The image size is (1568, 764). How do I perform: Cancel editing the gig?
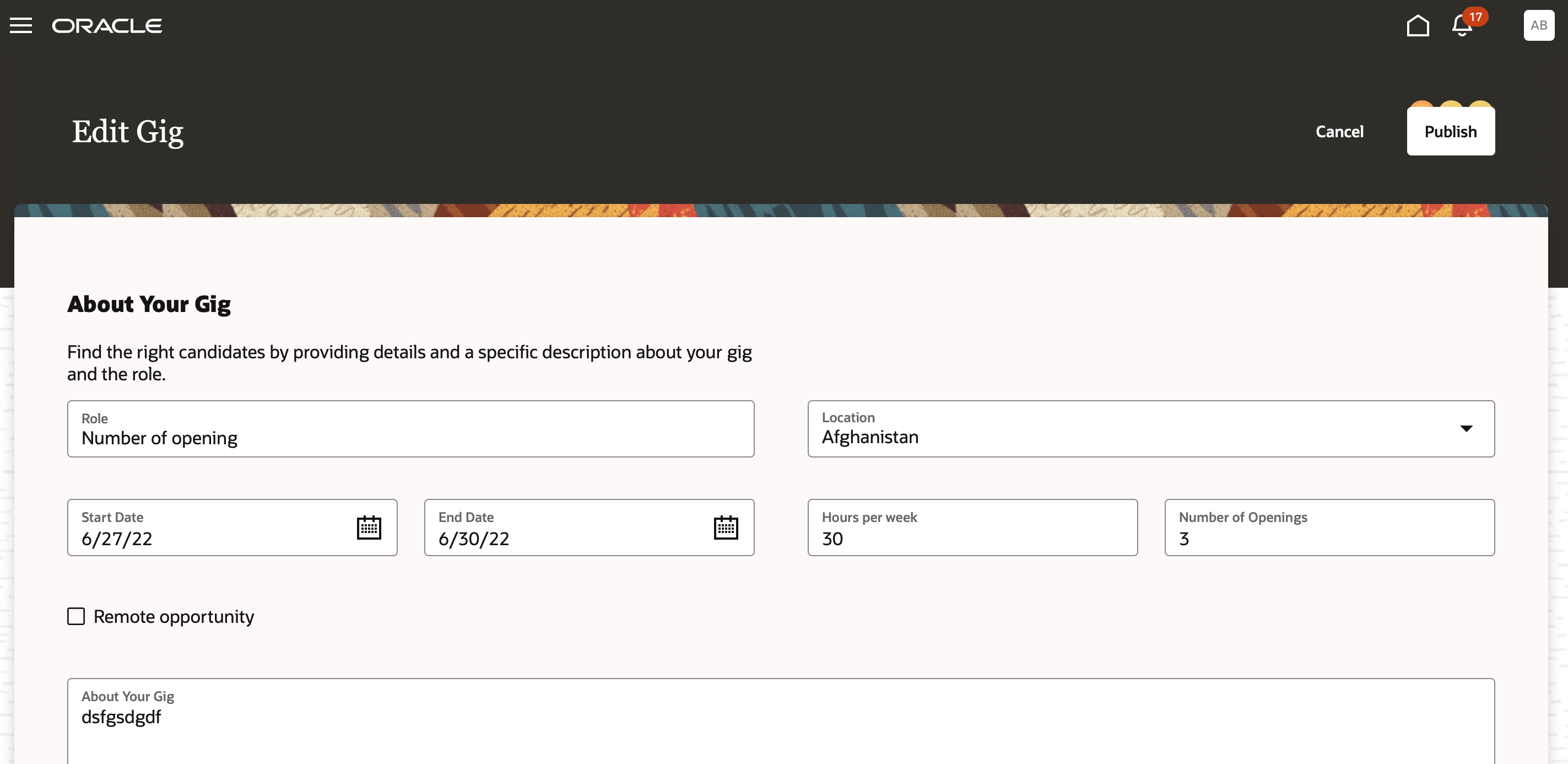click(1339, 132)
